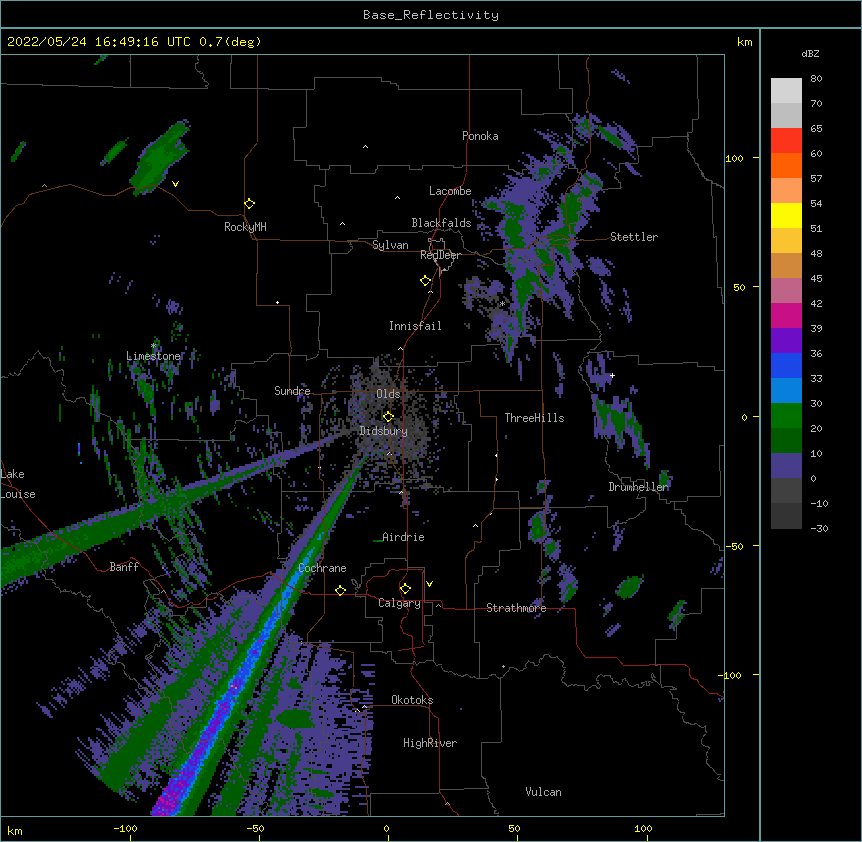Click the Innisfail city label
Viewport: 862px width, 842px height.
click(415, 326)
